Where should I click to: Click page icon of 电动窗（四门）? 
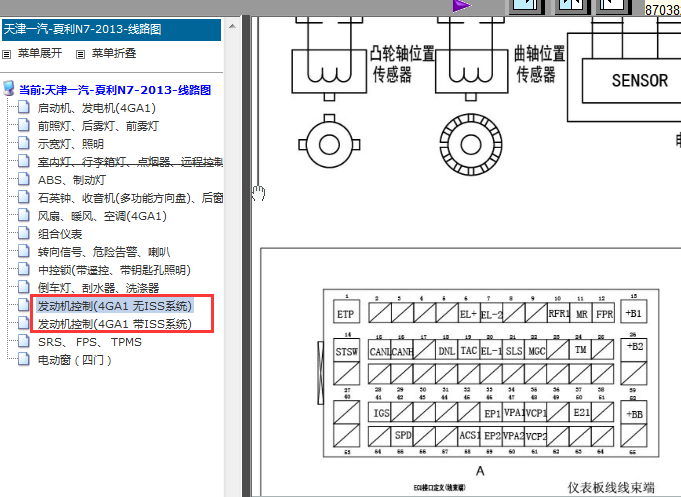click(x=24, y=359)
